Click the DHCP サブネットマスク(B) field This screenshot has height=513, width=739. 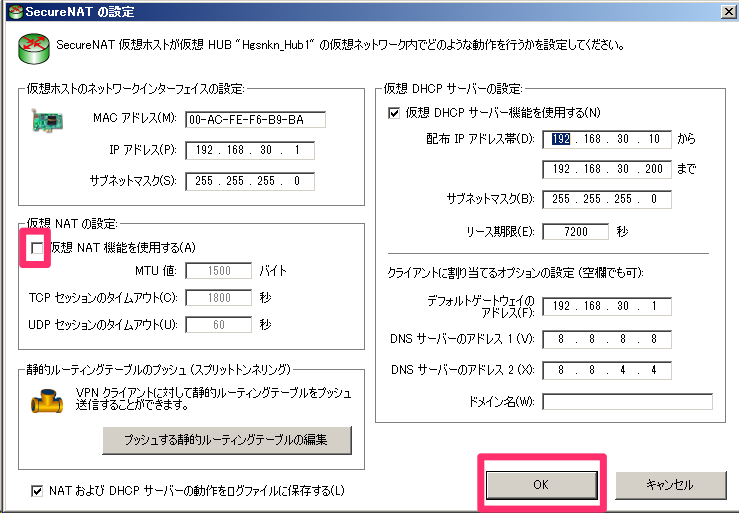pyautogui.click(x=607, y=199)
